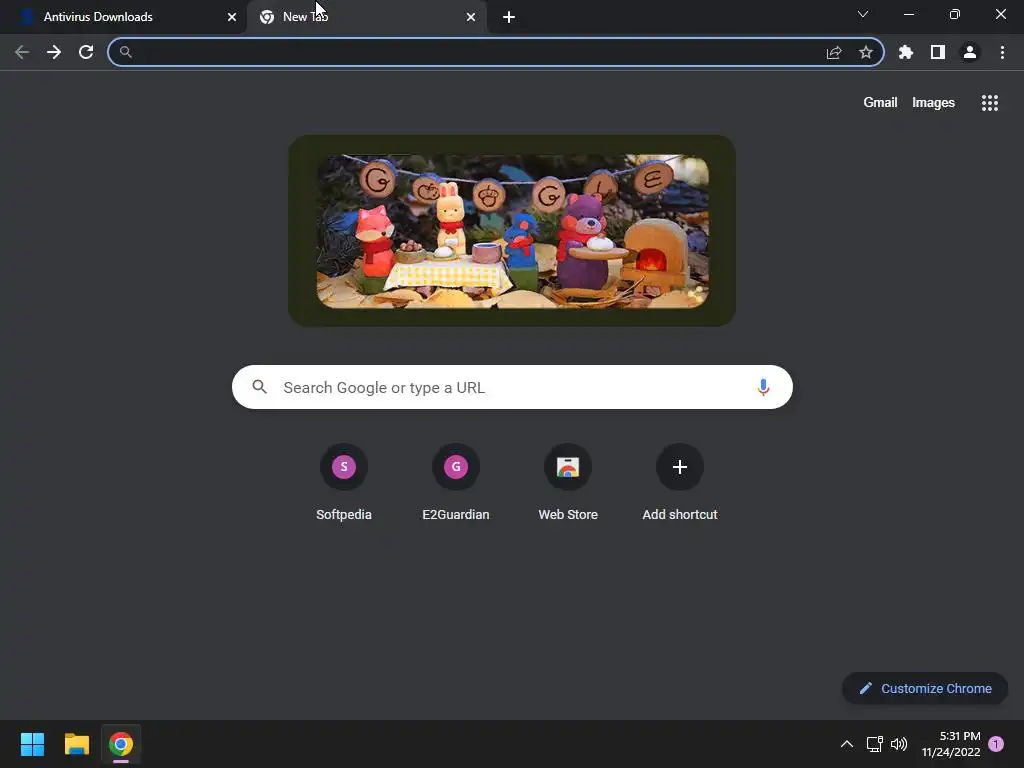Expand the tab search chevron
The height and width of the screenshot is (768, 1024).
pyautogui.click(x=863, y=14)
